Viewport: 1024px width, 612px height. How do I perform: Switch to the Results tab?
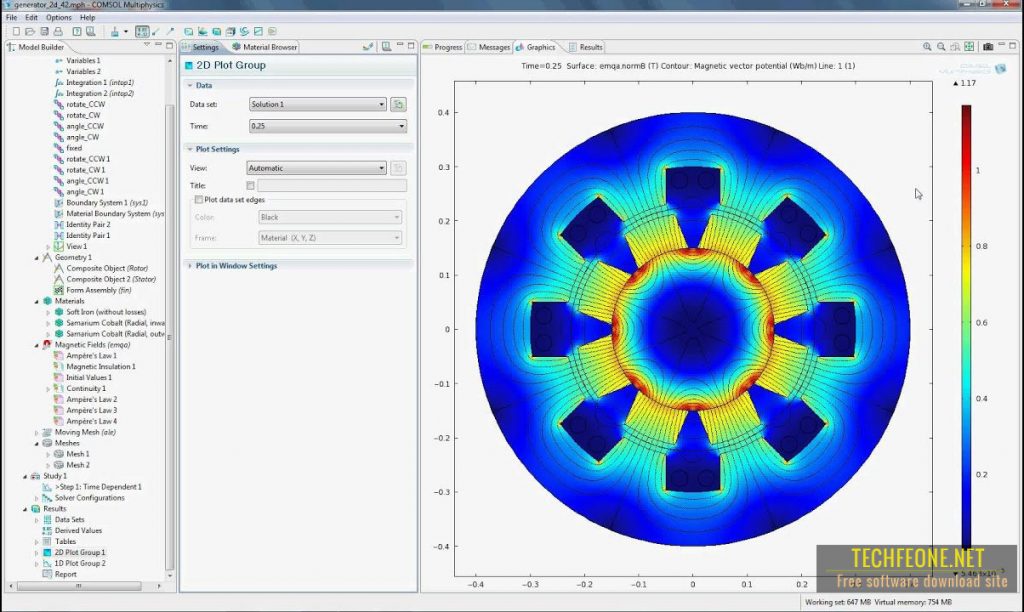586,47
